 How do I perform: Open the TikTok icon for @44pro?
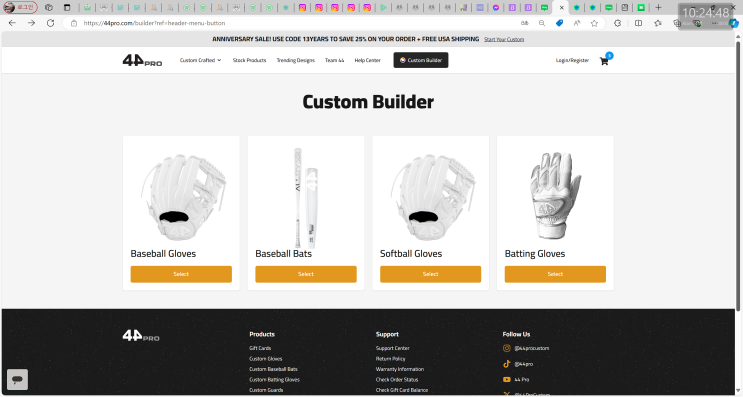coord(507,364)
